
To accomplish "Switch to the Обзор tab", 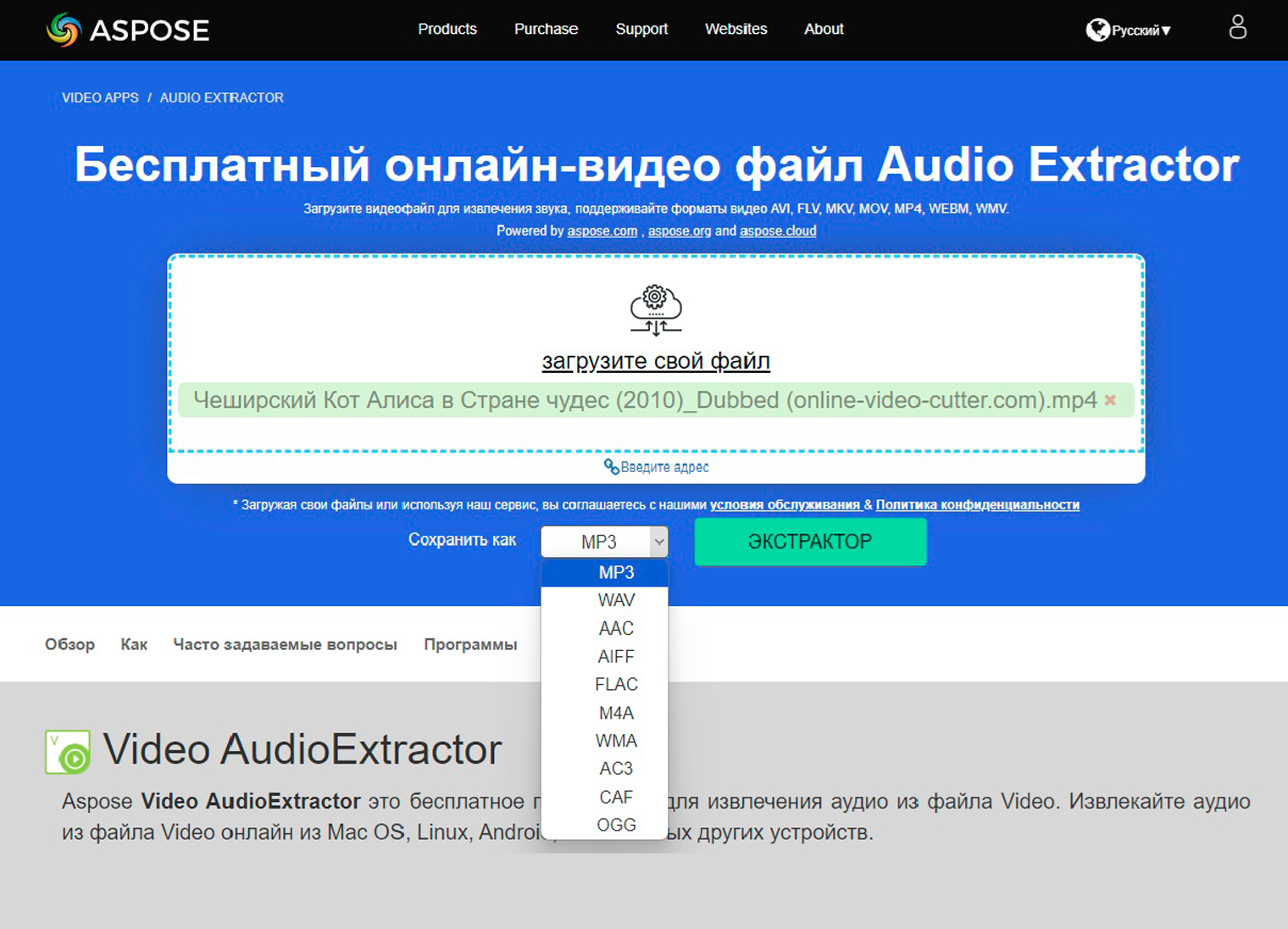I will coord(69,644).
